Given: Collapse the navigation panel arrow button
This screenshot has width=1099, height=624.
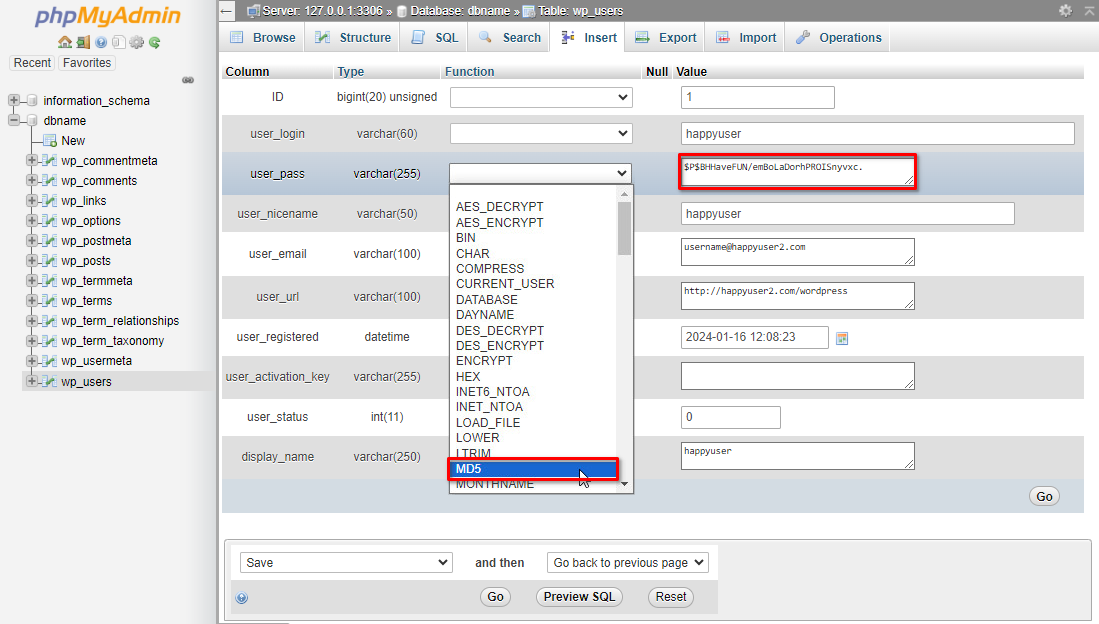Looking at the screenshot, I should pyautogui.click(x=226, y=11).
